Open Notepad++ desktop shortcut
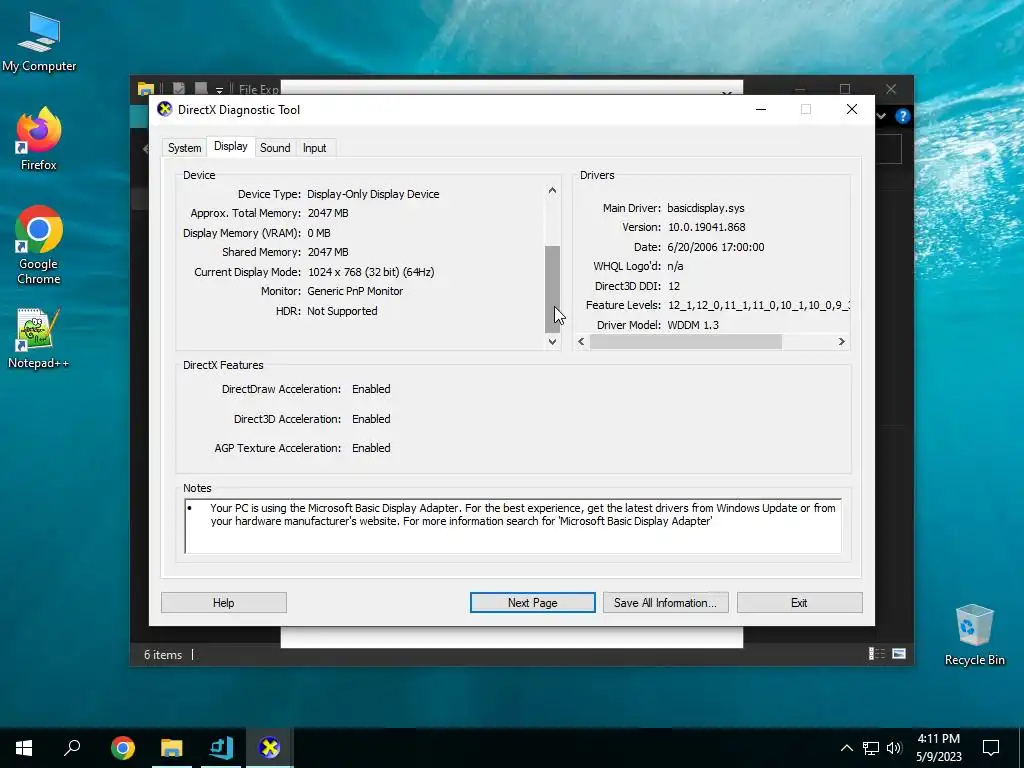 tap(39, 338)
